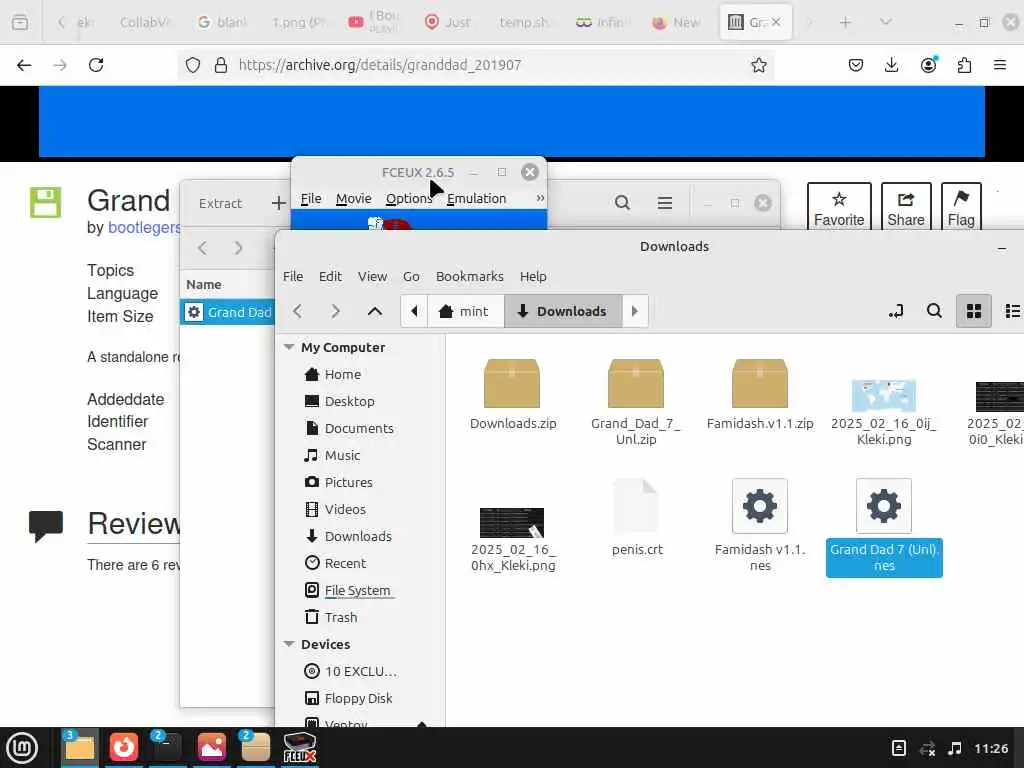
Task: Select Famidash.v1.1.zip archive
Action: 760,394
